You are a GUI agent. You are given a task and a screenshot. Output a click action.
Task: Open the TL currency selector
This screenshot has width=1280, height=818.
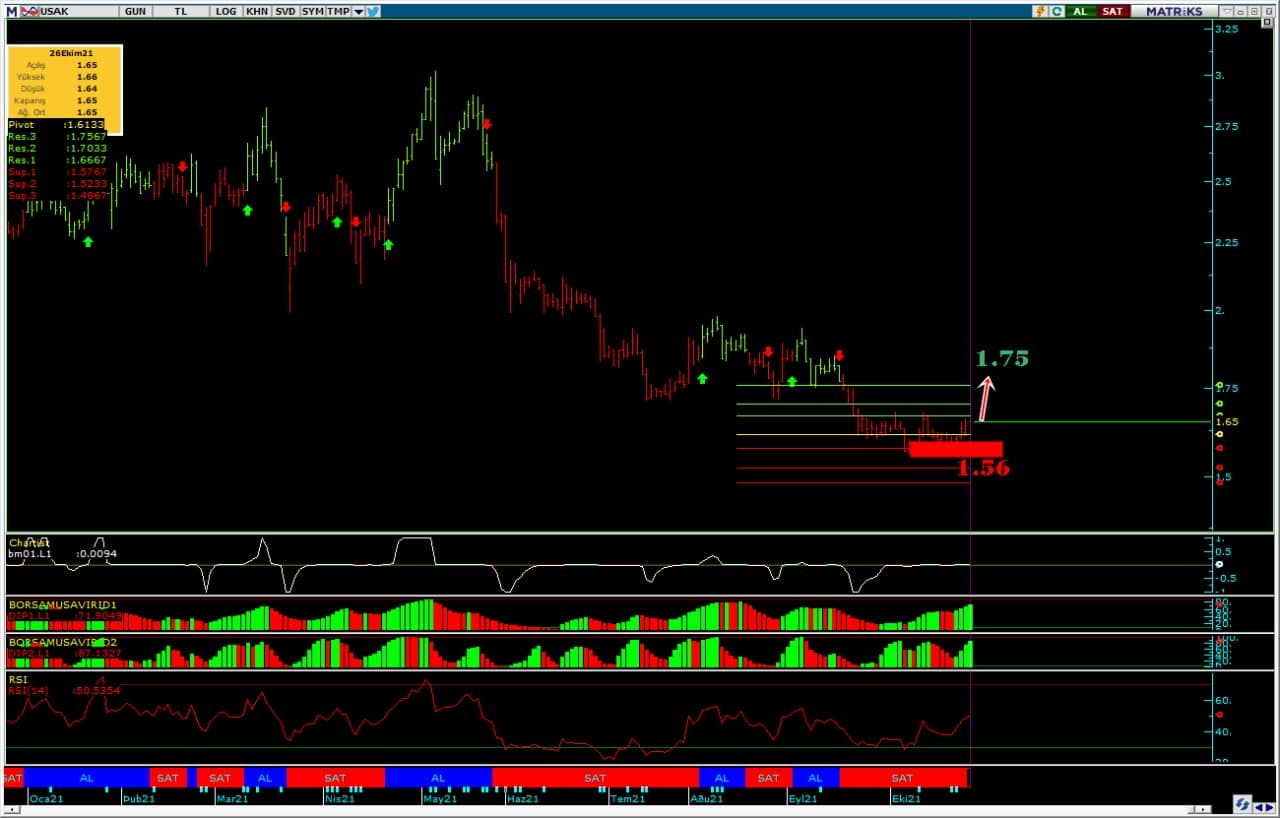(x=181, y=11)
